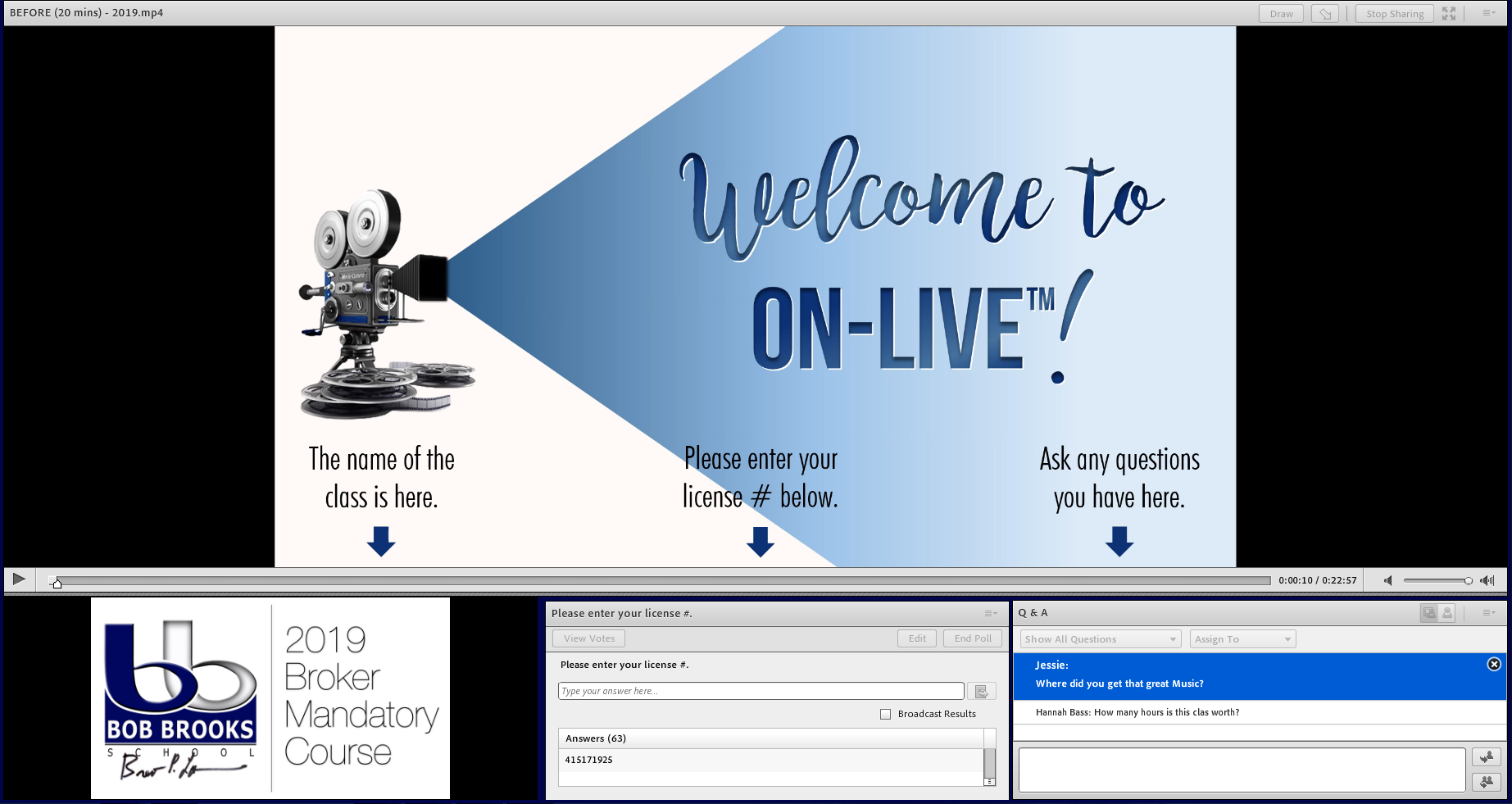The width and height of the screenshot is (1512, 804).
Task: Switch Q&A pod to participant view
Action: coord(1447,613)
